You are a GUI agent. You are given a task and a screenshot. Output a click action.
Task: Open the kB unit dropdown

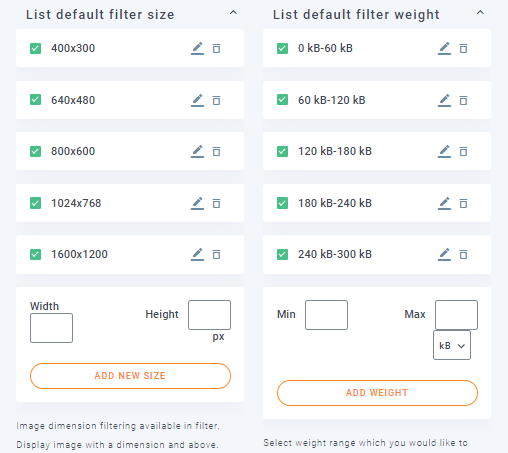tap(452, 345)
